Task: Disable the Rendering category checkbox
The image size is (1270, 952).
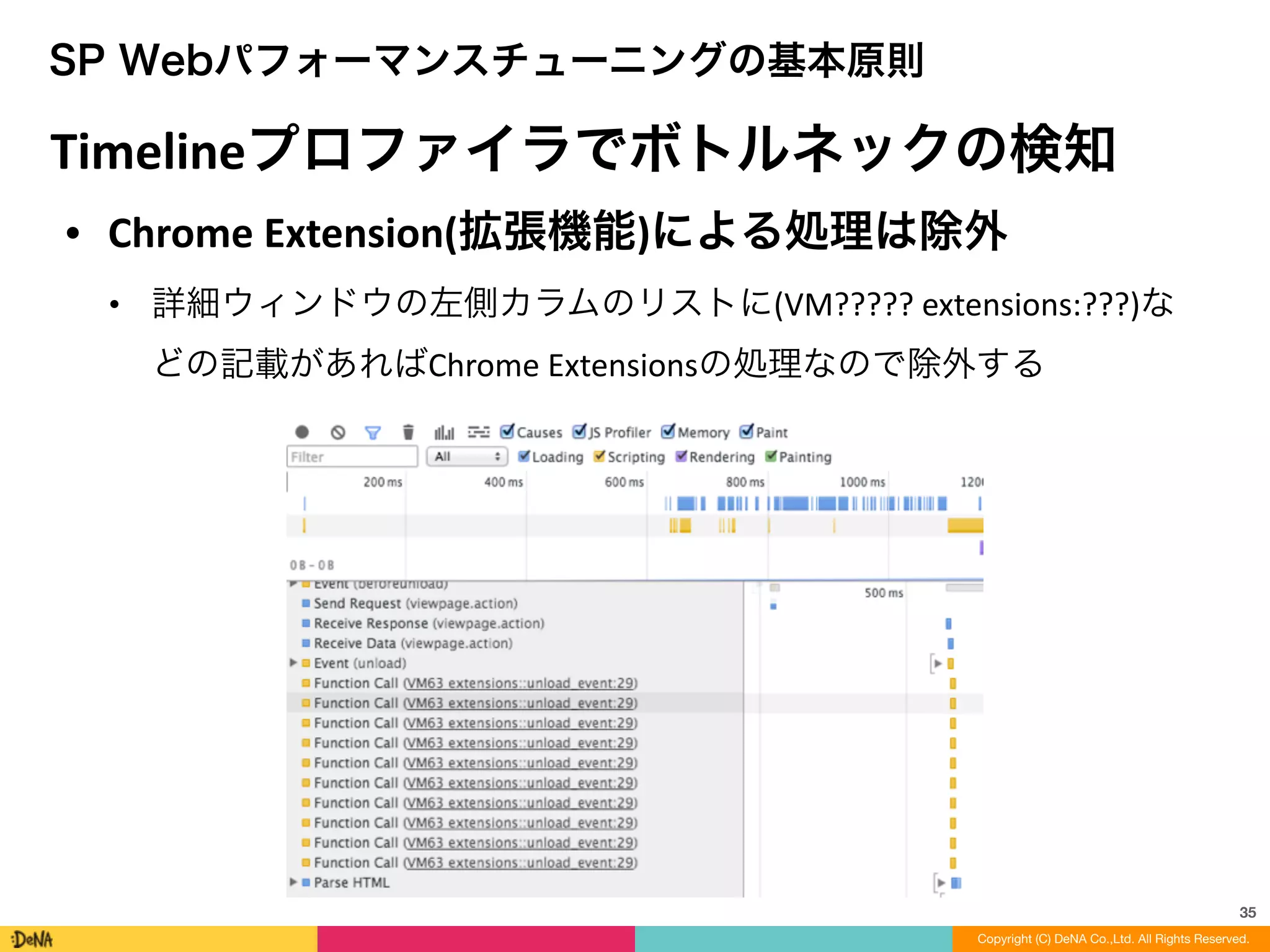Action: click(x=681, y=456)
